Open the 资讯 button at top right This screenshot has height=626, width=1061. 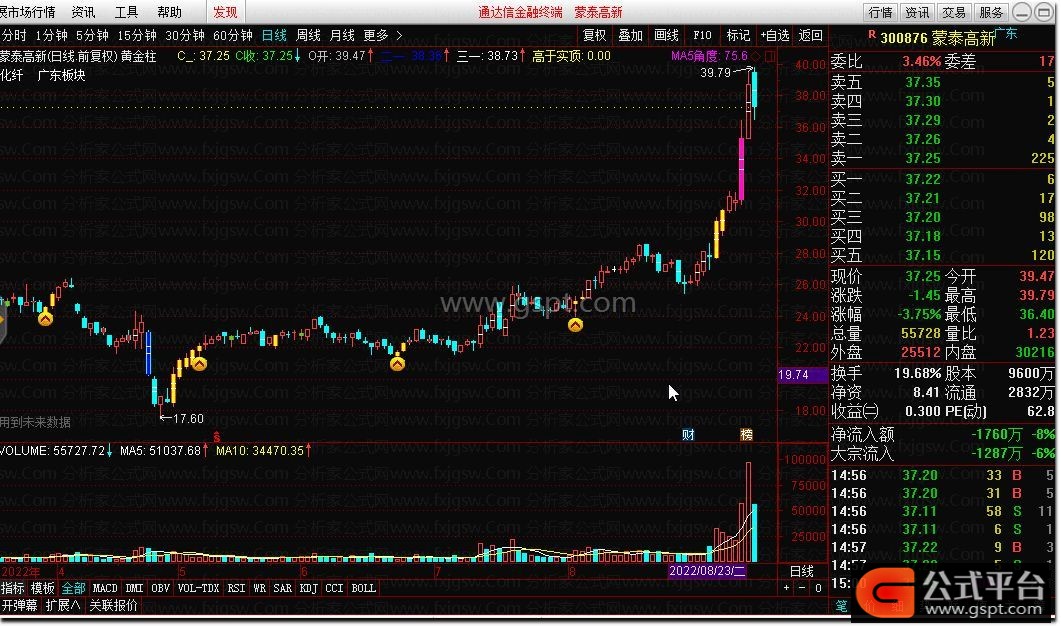point(917,12)
